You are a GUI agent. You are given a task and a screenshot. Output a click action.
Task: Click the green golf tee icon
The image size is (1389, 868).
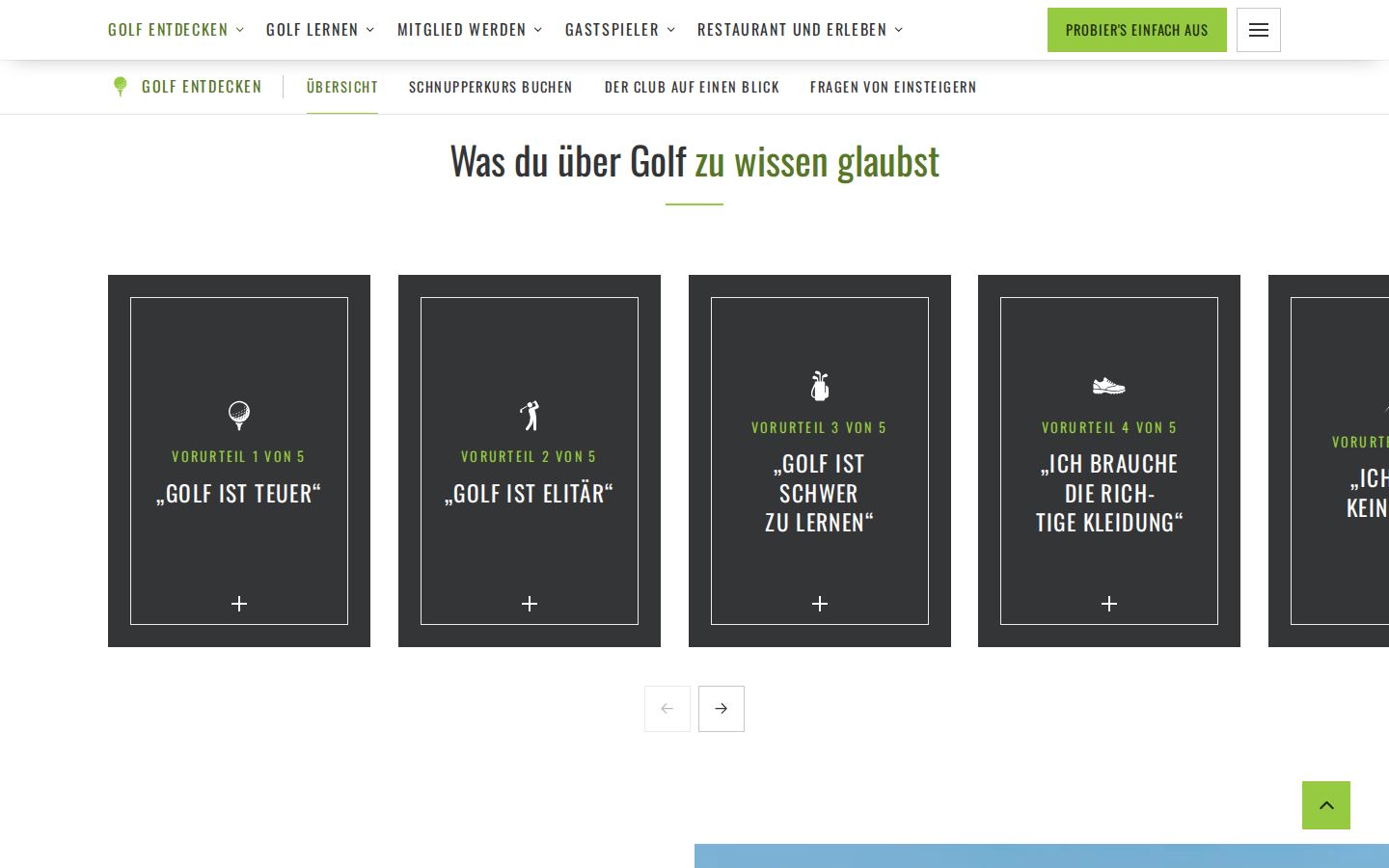tap(121, 87)
